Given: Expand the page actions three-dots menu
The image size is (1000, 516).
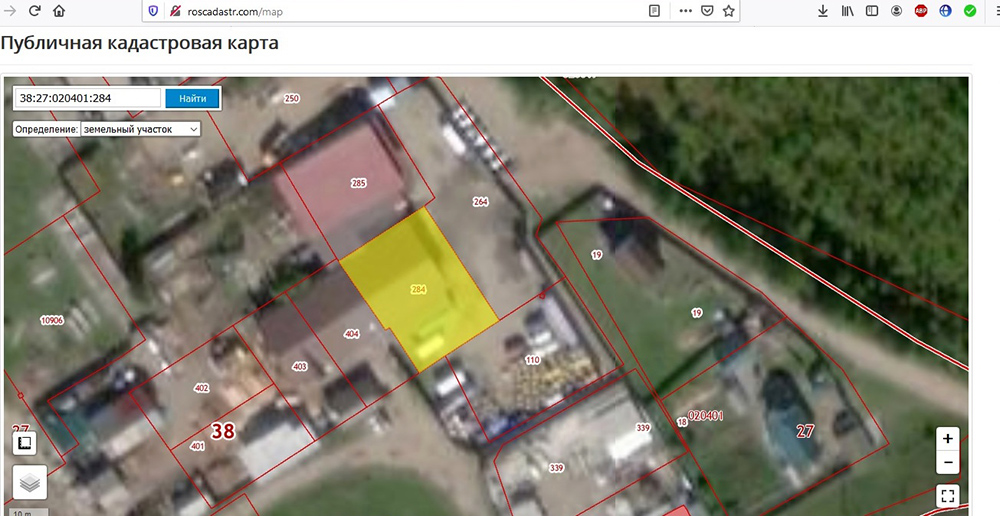Looking at the screenshot, I should pos(685,11).
